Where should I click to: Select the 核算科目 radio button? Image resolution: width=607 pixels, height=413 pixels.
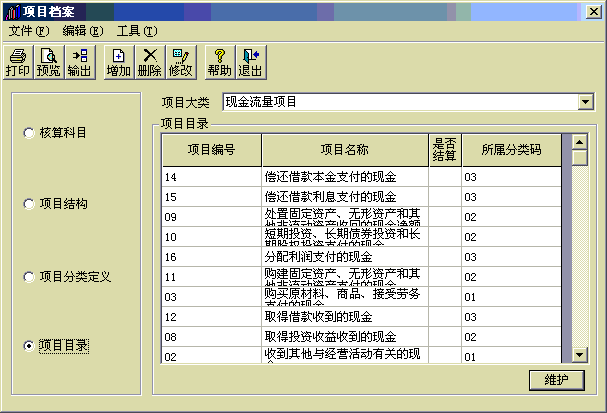point(29,132)
